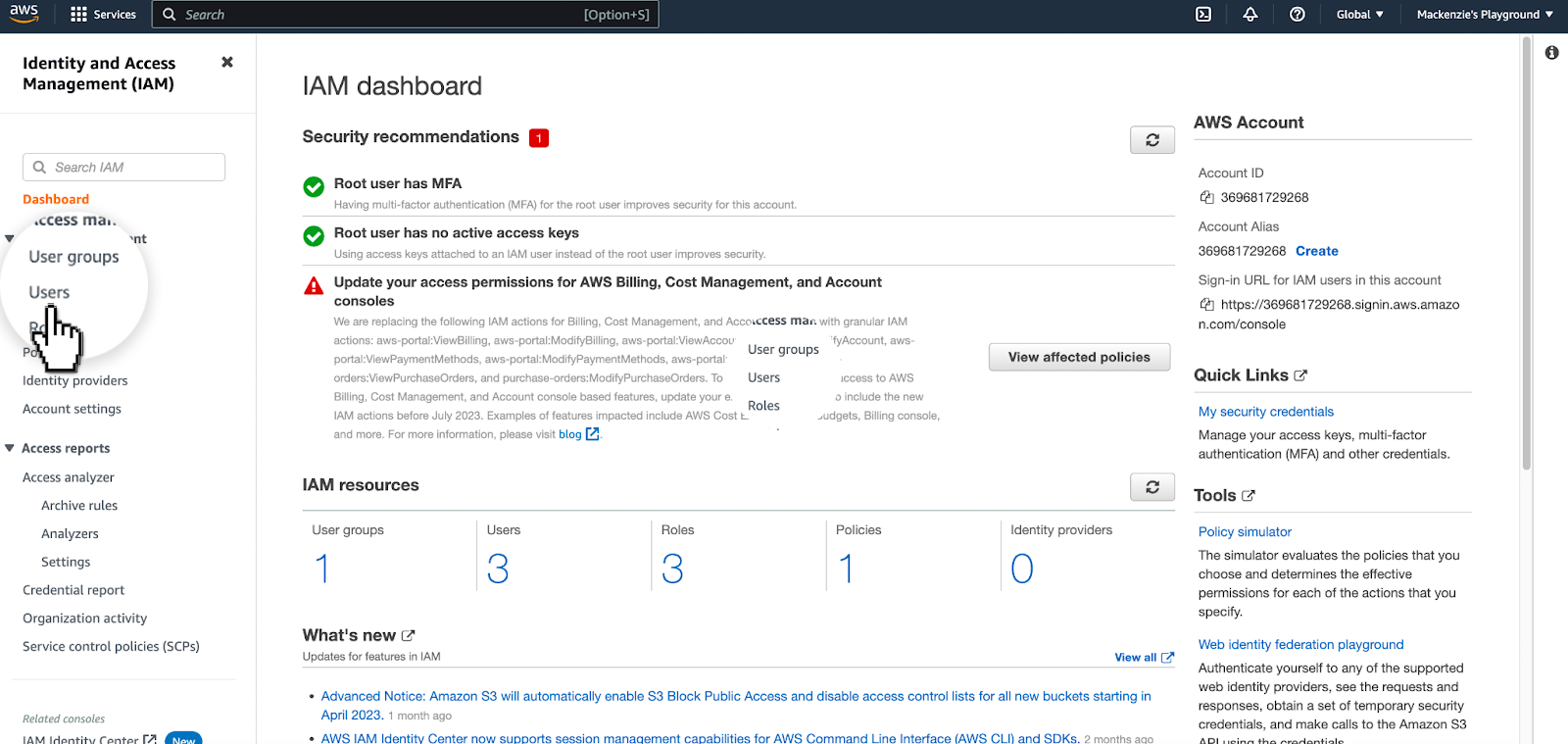This screenshot has width=1568, height=744.
Task: Click magnifier icon in Search IAM
Action: [40, 168]
